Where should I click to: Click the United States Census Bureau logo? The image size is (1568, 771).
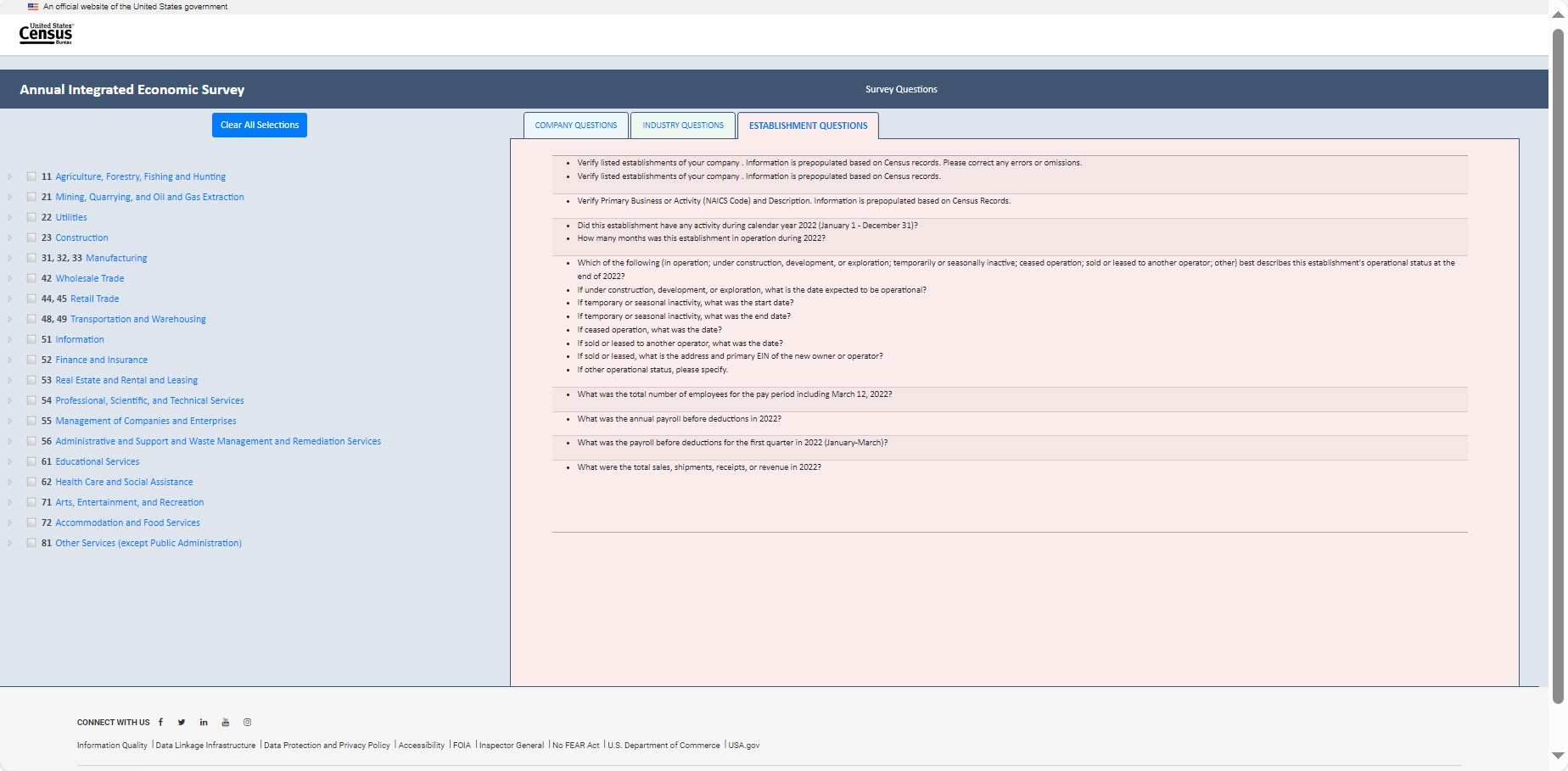click(46, 34)
